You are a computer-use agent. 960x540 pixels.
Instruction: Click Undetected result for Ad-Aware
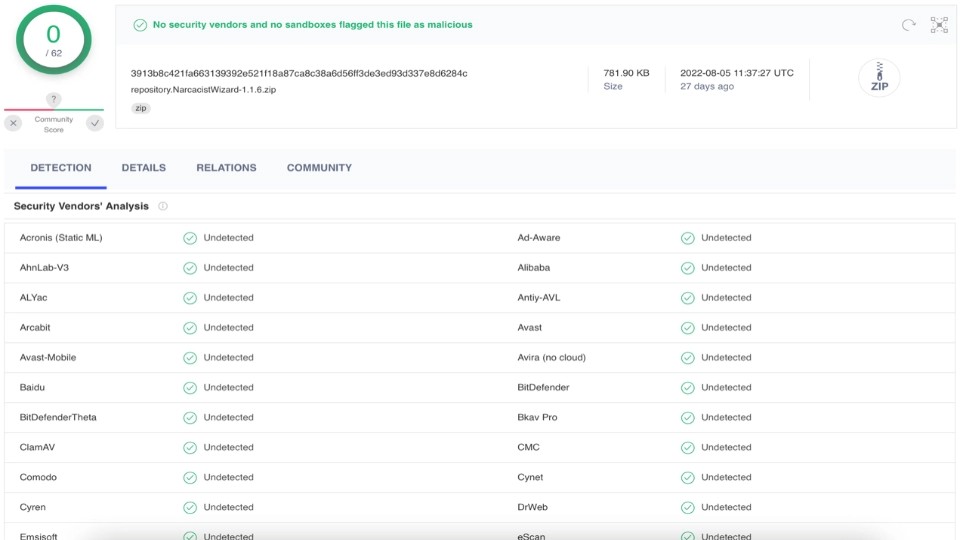pyautogui.click(x=726, y=238)
